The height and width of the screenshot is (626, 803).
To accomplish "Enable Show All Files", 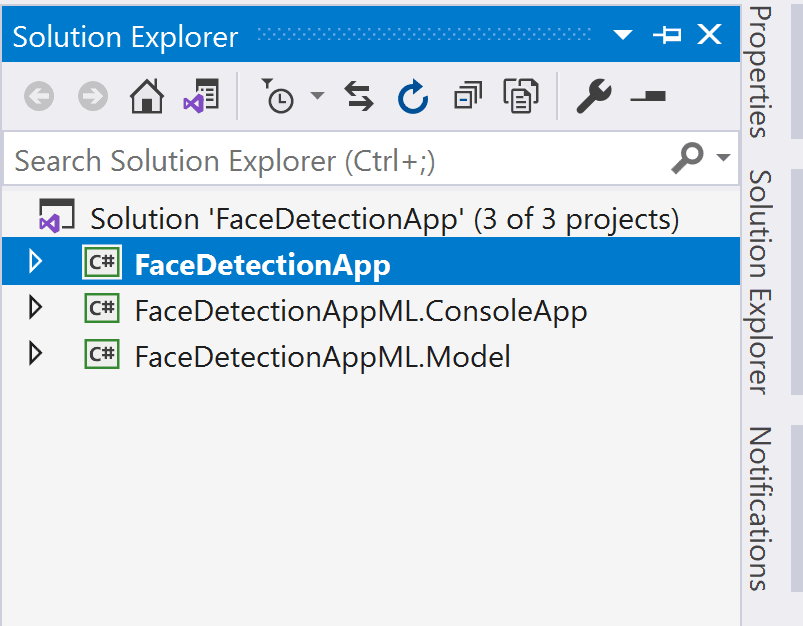I will tap(520, 97).
